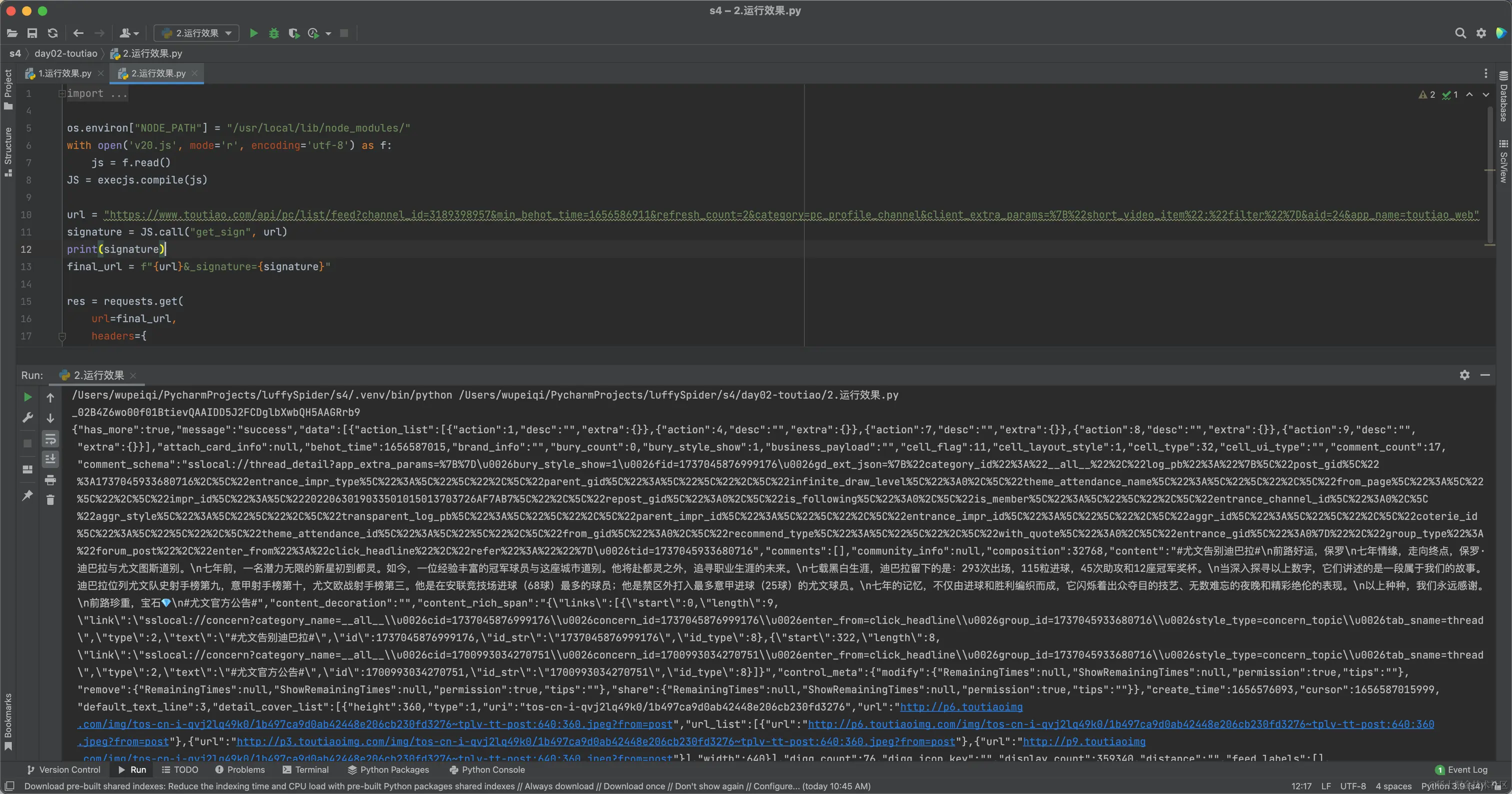
Task: Rerun the script from Run panel
Action: (27, 397)
